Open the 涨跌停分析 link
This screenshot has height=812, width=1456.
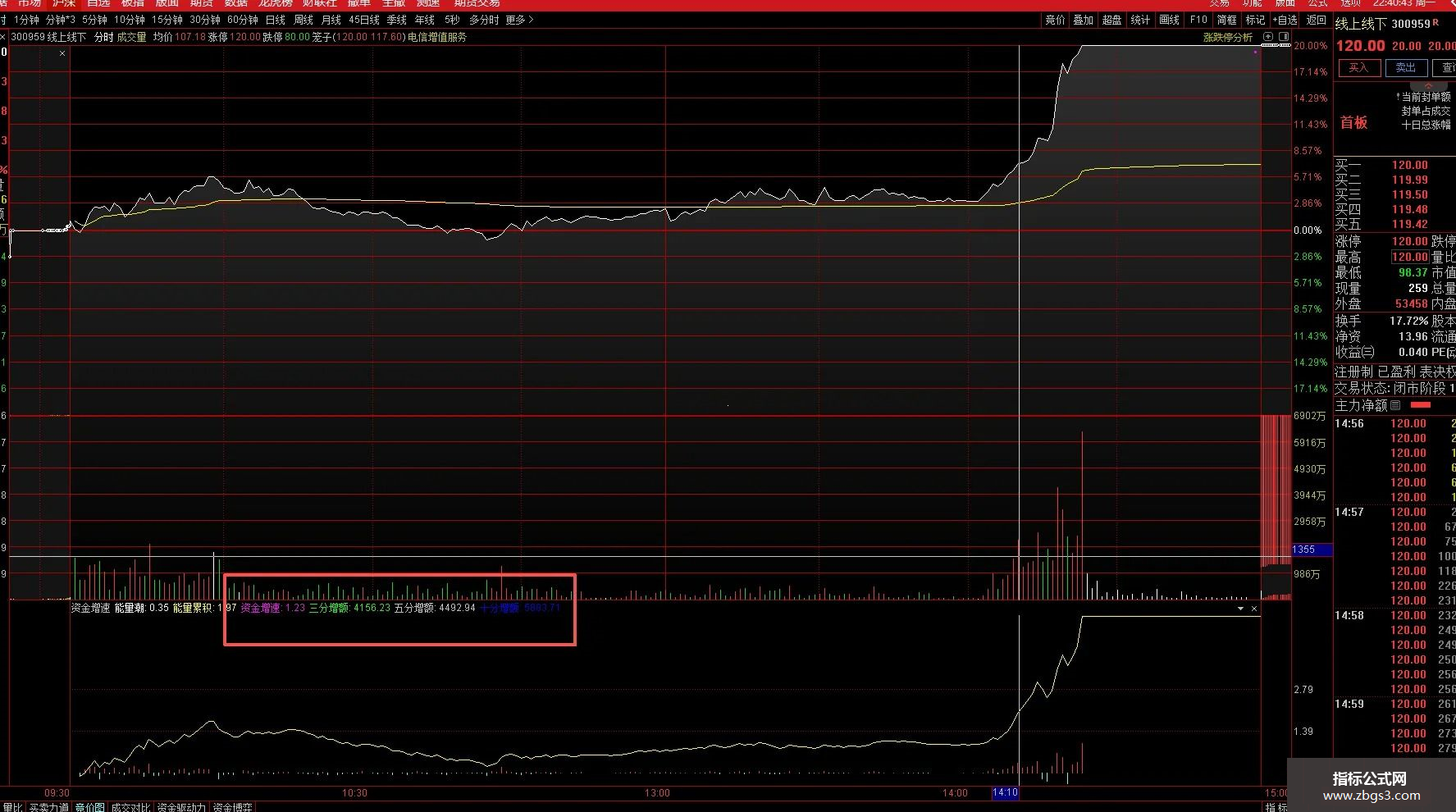coord(1228,37)
